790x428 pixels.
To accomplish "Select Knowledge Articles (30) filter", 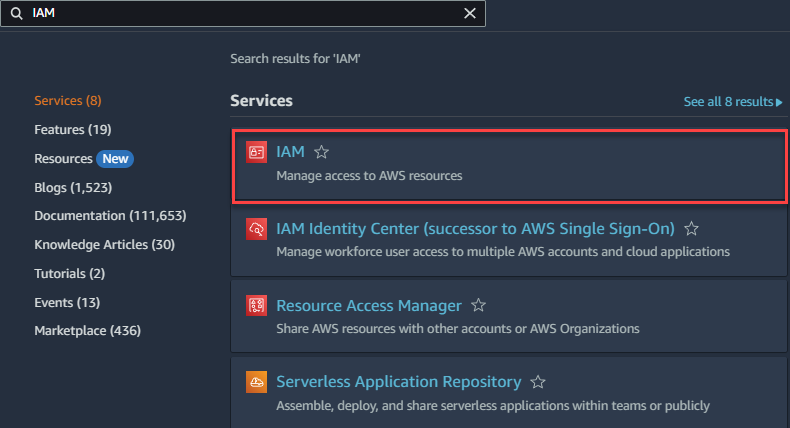I will pyautogui.click(x=104, y=244).
